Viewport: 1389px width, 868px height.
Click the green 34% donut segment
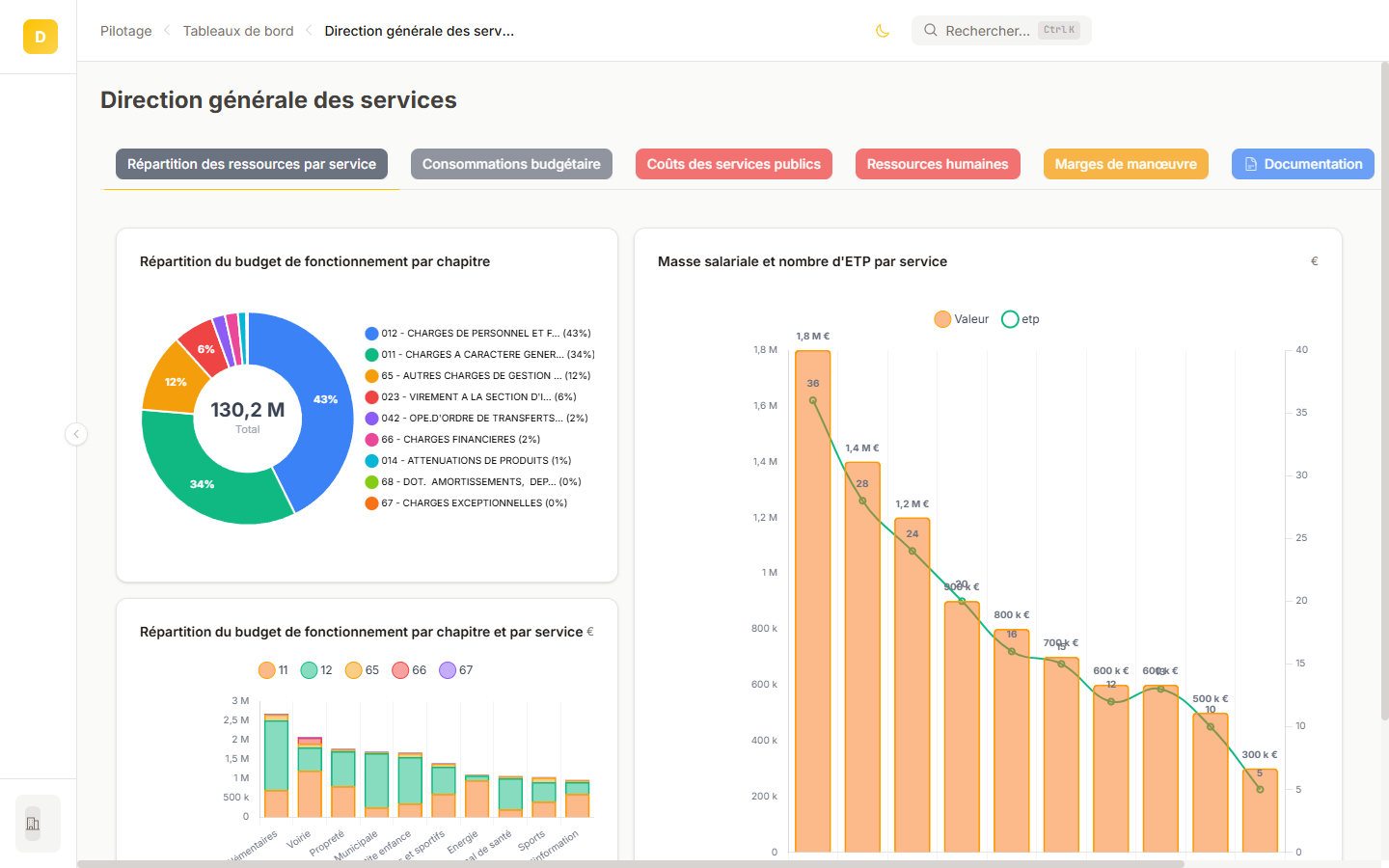[203, 482]
